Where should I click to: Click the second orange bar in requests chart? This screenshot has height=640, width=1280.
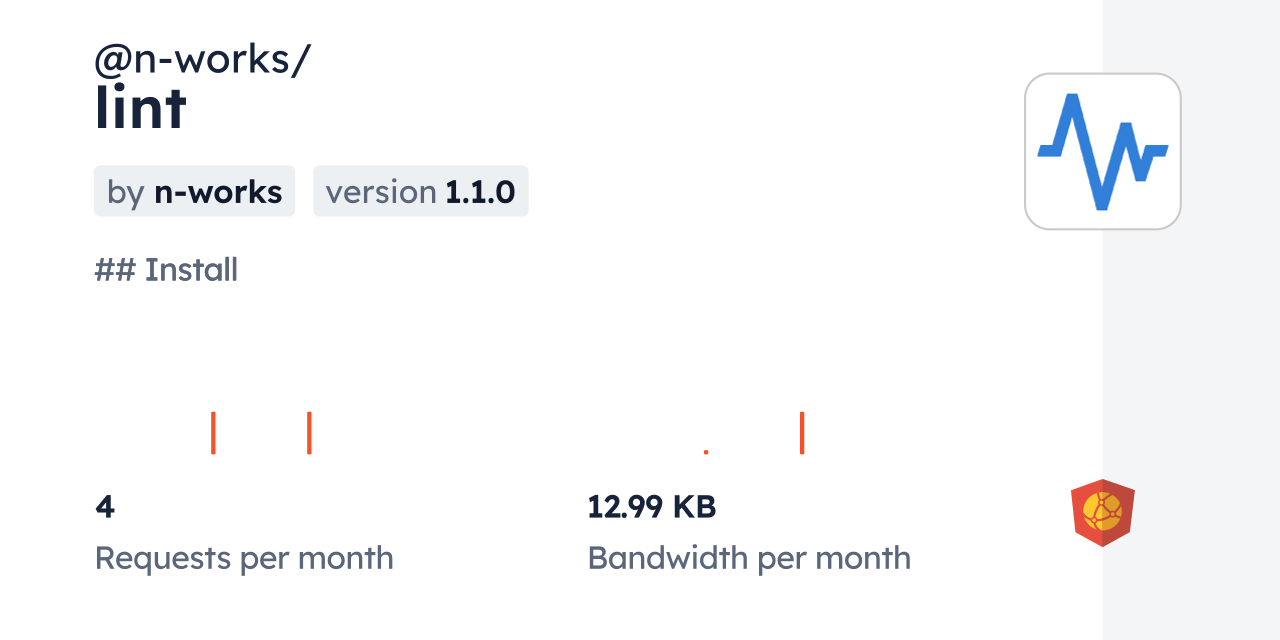point(309,433)
